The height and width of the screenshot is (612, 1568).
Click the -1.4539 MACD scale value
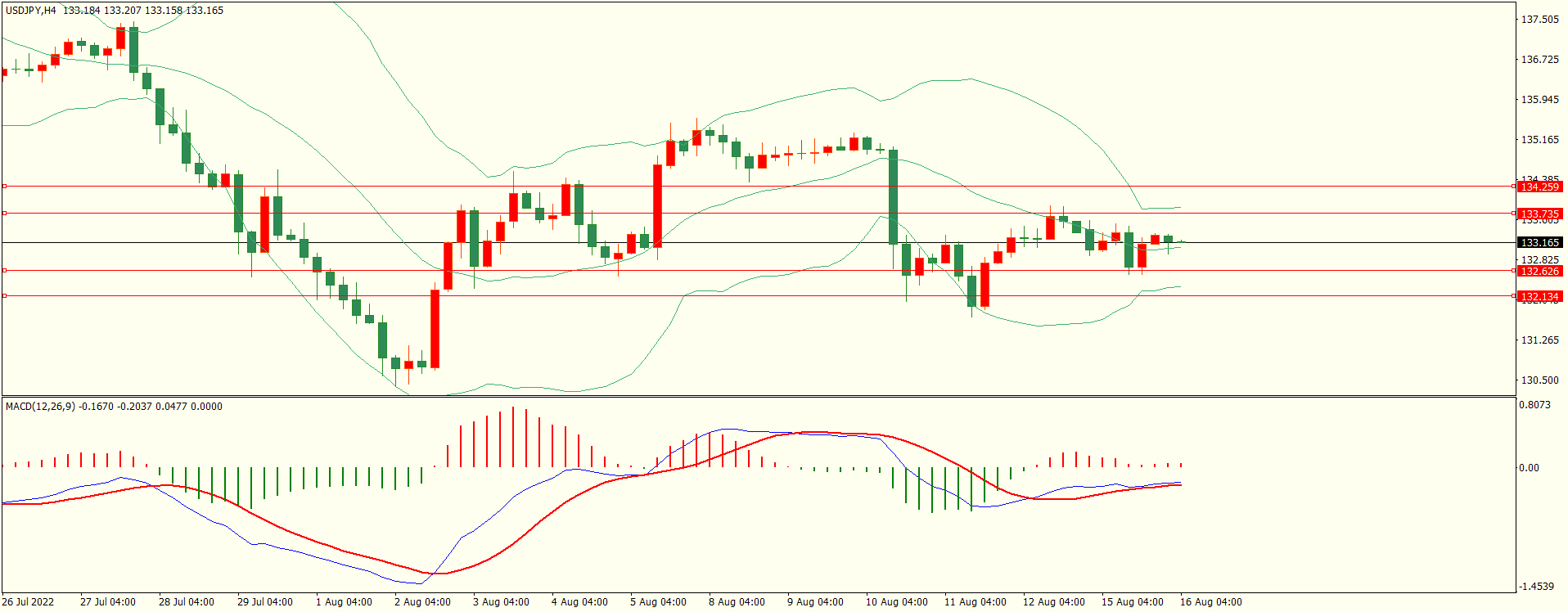[x=1536, y=587]
